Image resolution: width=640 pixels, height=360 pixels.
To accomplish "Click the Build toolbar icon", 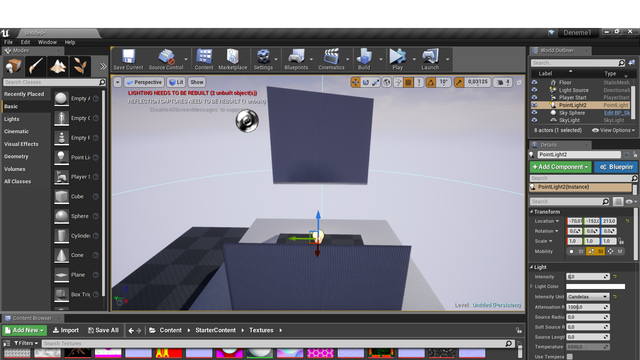I will [x=364, y=60].
